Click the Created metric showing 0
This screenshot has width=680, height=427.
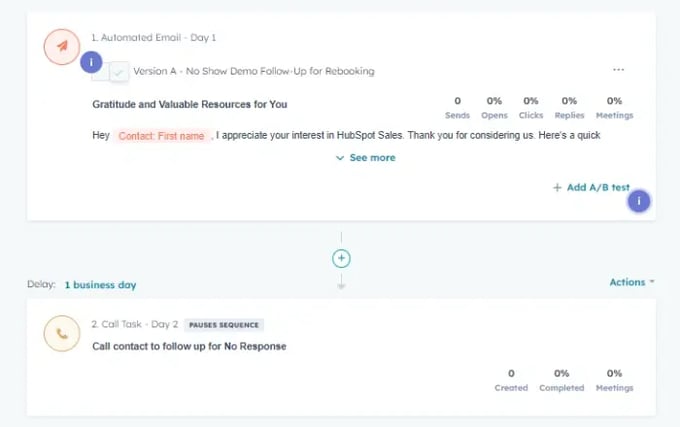click(511, 380)
